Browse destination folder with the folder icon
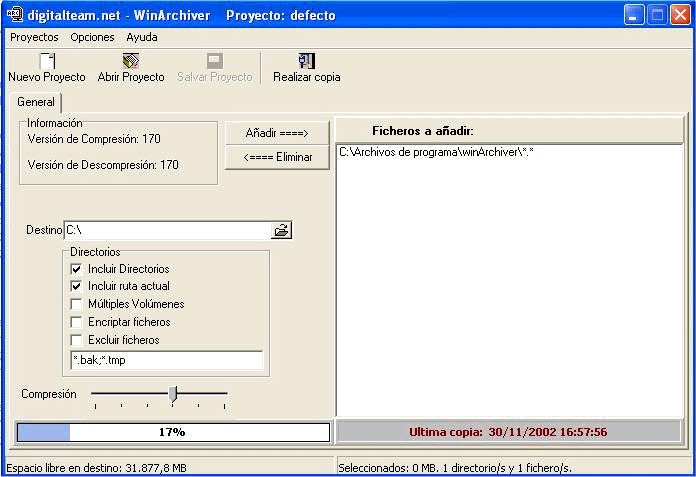 click(281, 230)
